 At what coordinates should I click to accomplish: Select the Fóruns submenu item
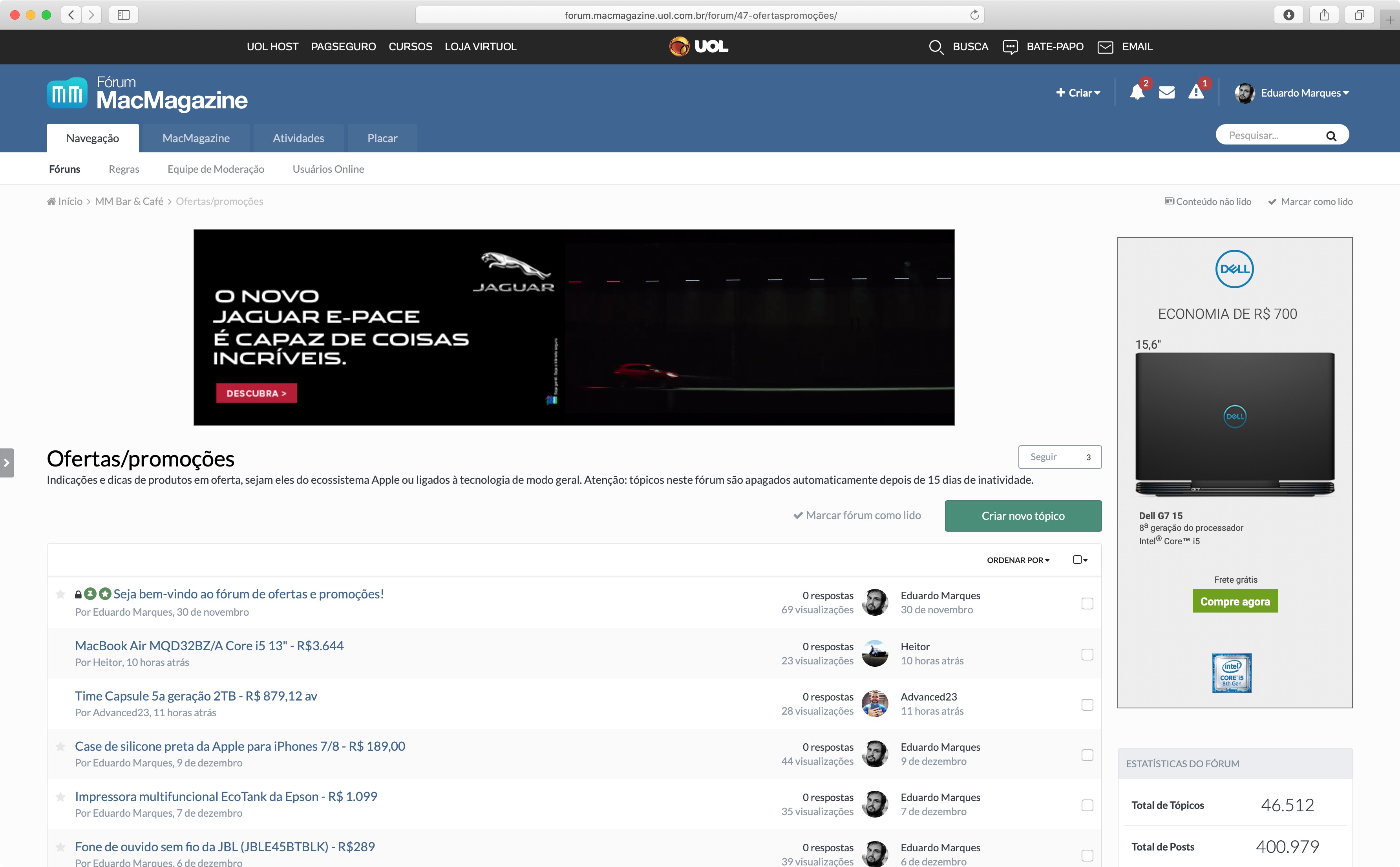[x=65, y=169]
